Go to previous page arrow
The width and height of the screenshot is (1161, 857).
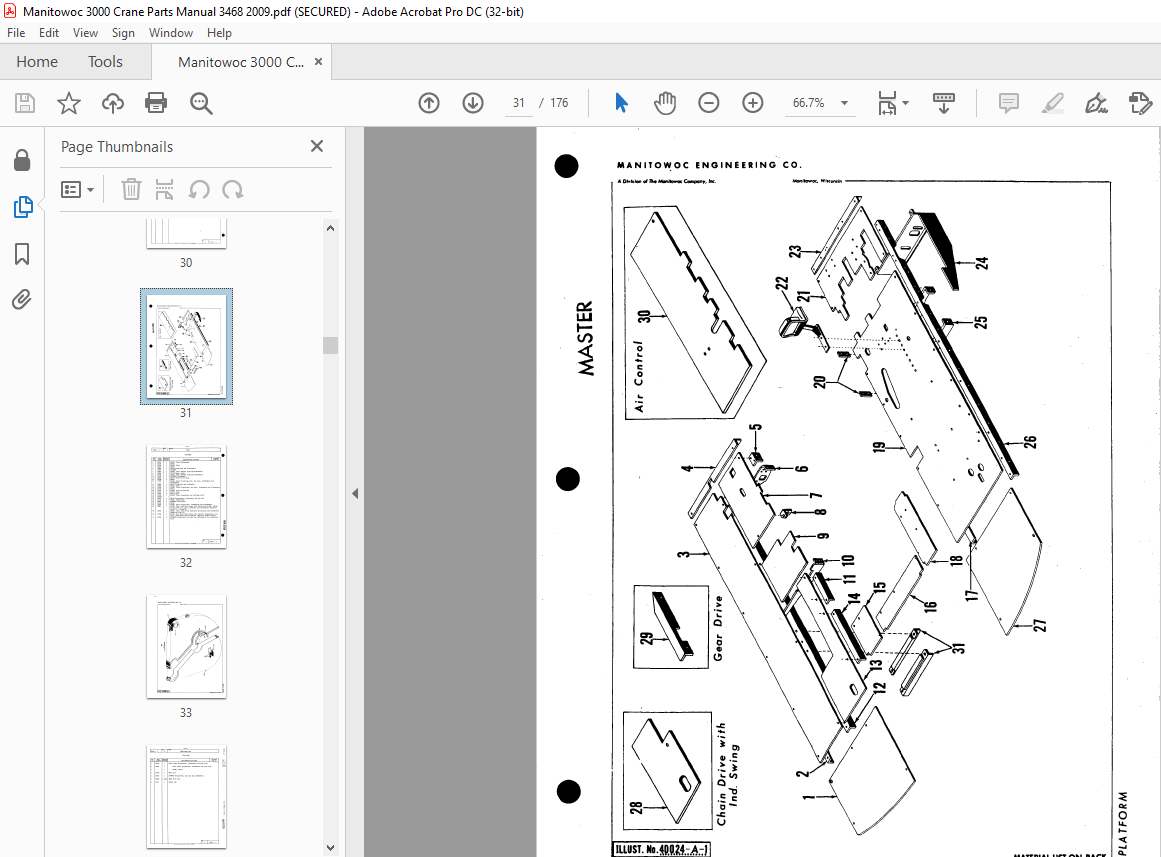429,103
